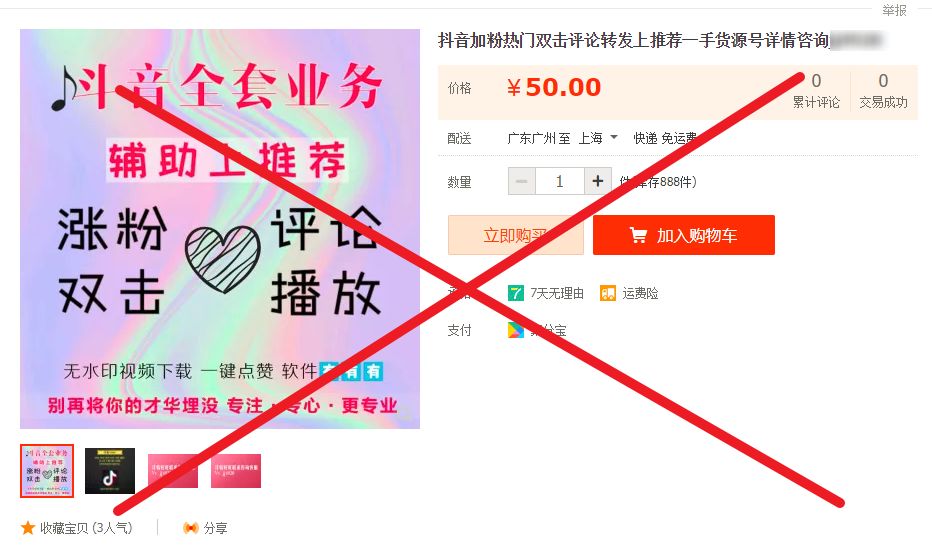Click the 加入购物车 add to cart button
Screen dimensions: 932x549
click(x=684, y=235)
